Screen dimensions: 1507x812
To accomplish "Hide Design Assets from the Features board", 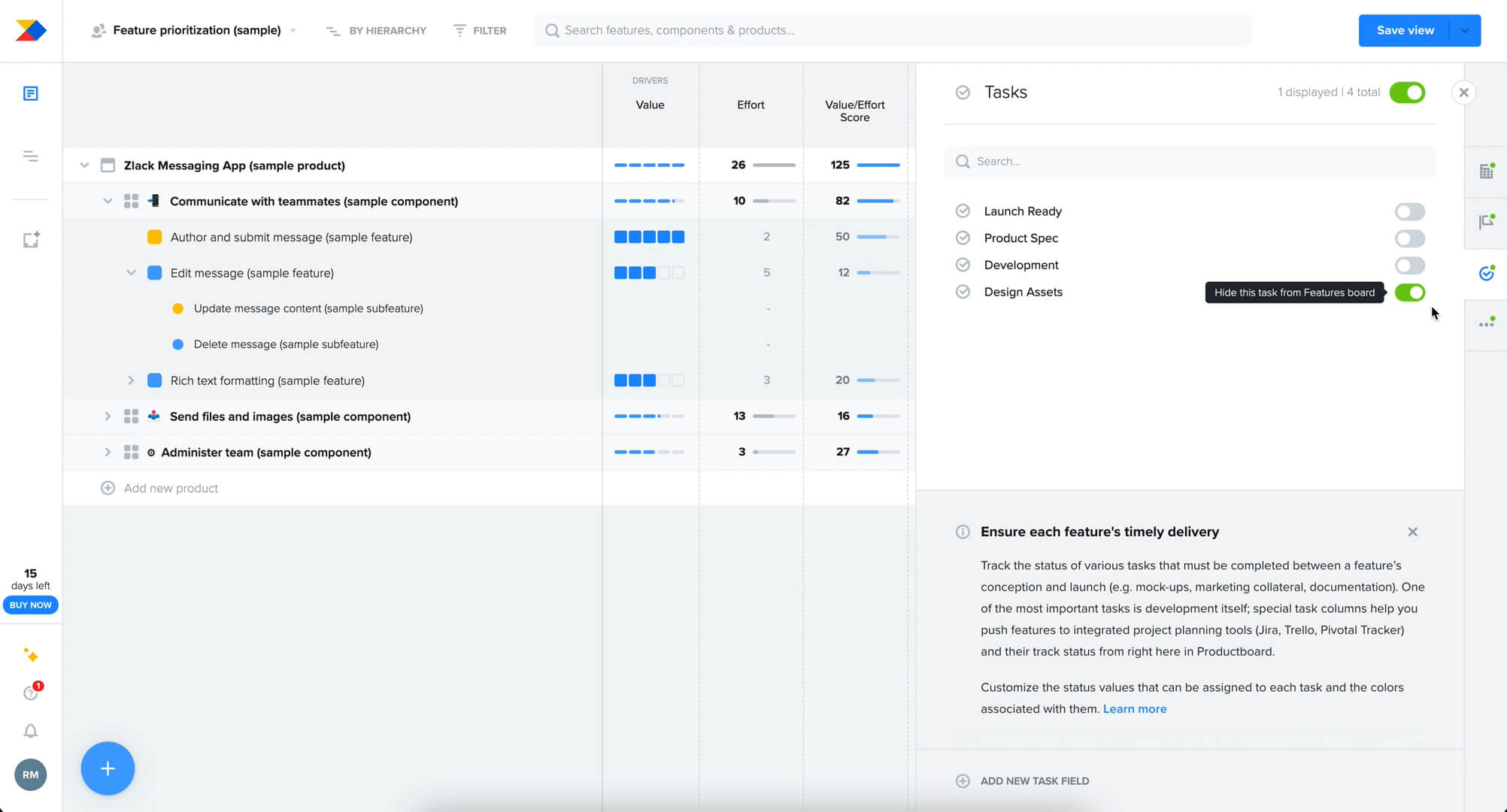I will coord(1410,292).
